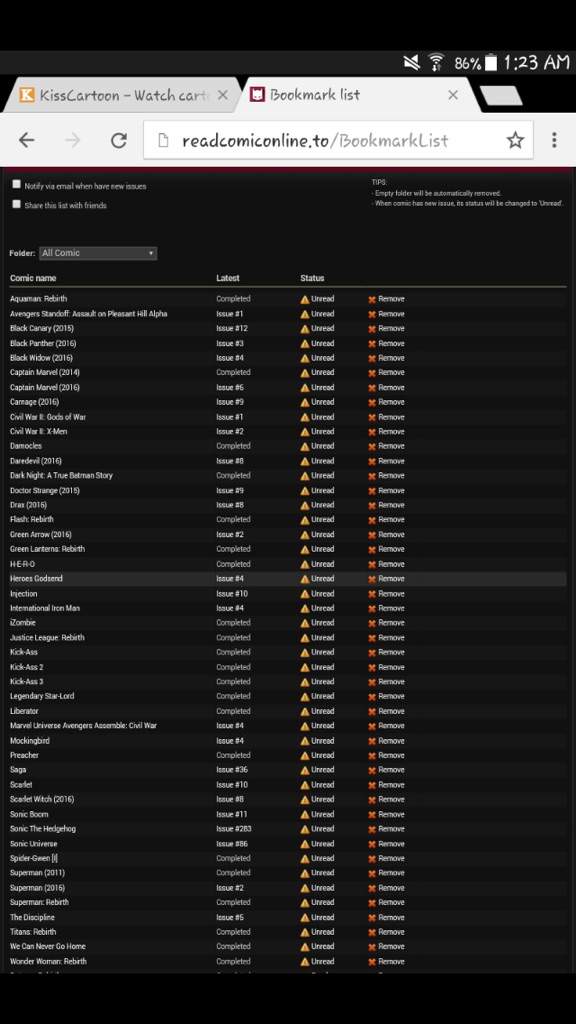Open Avengers Standoff: Assault on Pleasant Hill Alpha
Viewport: 576px width, 1024px height.
pyautogui.click(x=89, y=314)
